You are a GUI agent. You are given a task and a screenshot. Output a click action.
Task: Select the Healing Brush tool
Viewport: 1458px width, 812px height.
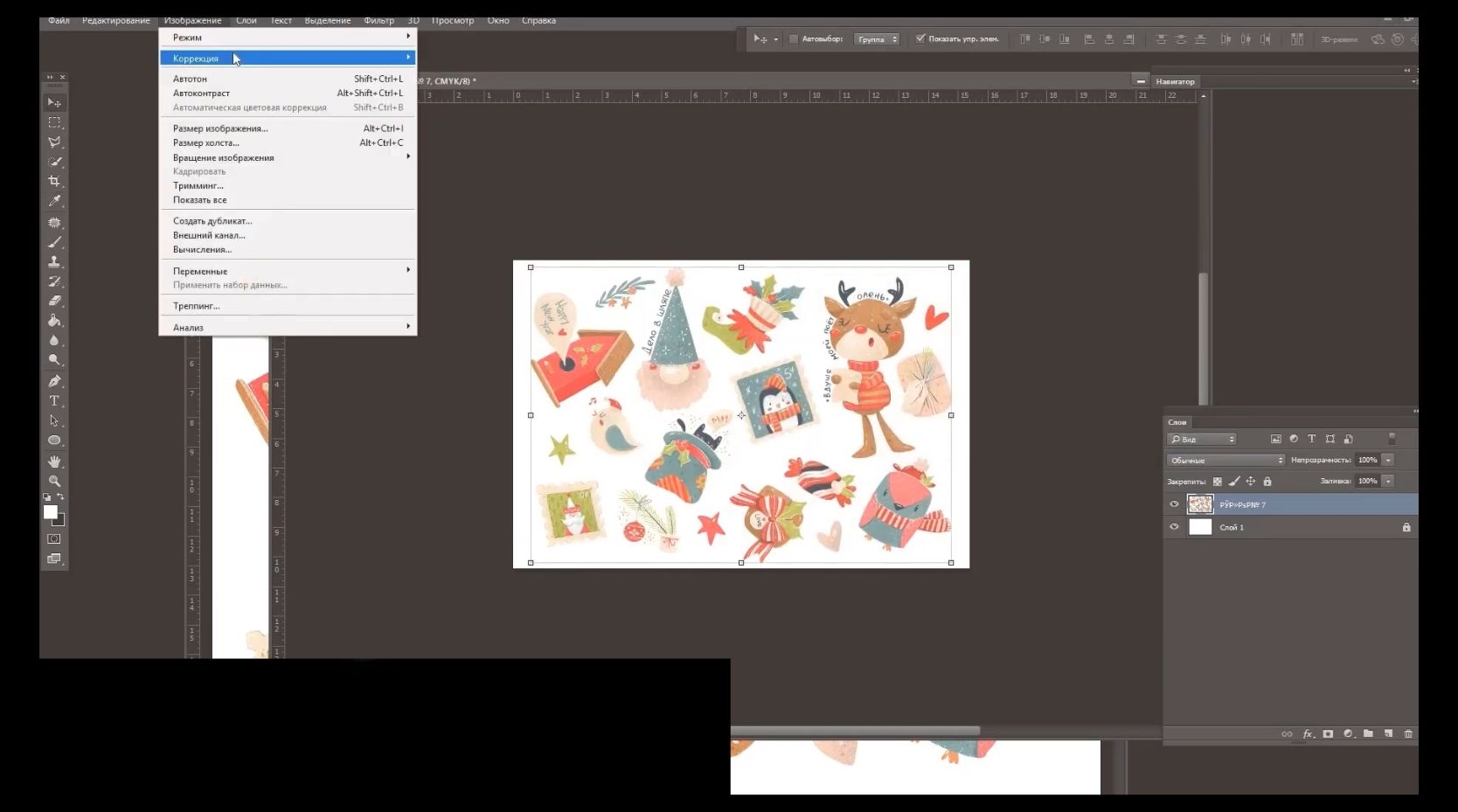click(x=54, y=222)
